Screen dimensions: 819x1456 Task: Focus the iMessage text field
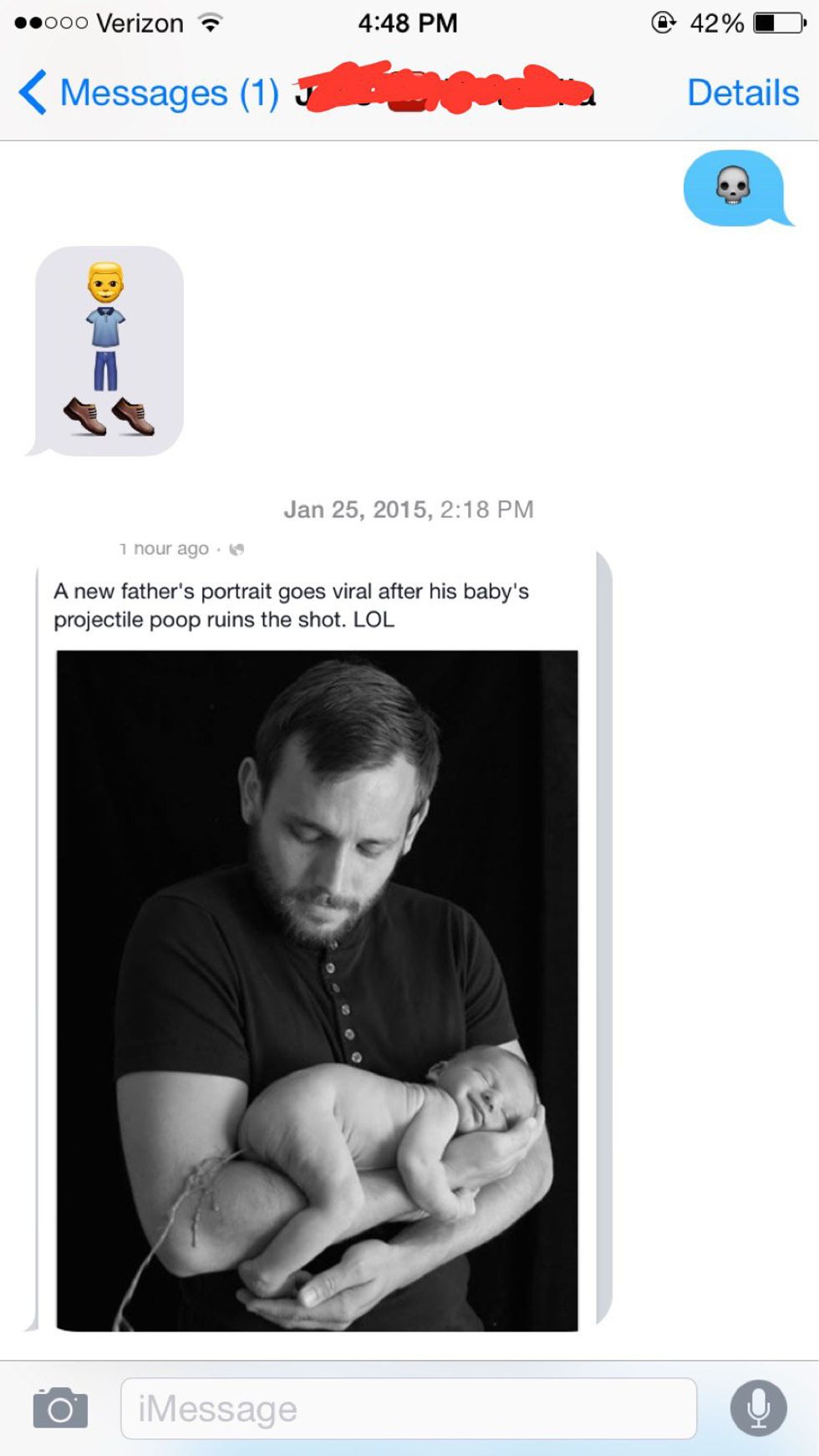point(408,1408)
